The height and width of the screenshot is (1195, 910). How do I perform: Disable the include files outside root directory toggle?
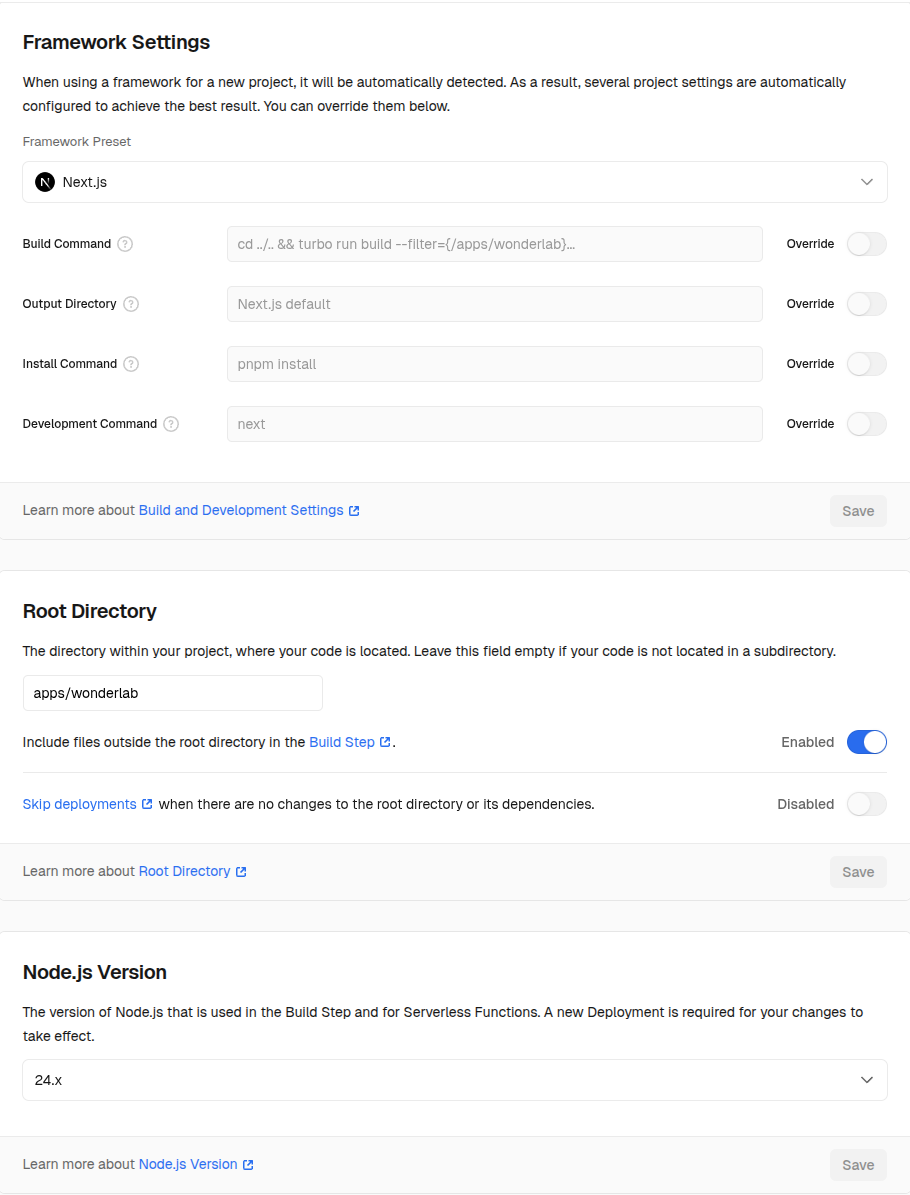tap(866, 742)
